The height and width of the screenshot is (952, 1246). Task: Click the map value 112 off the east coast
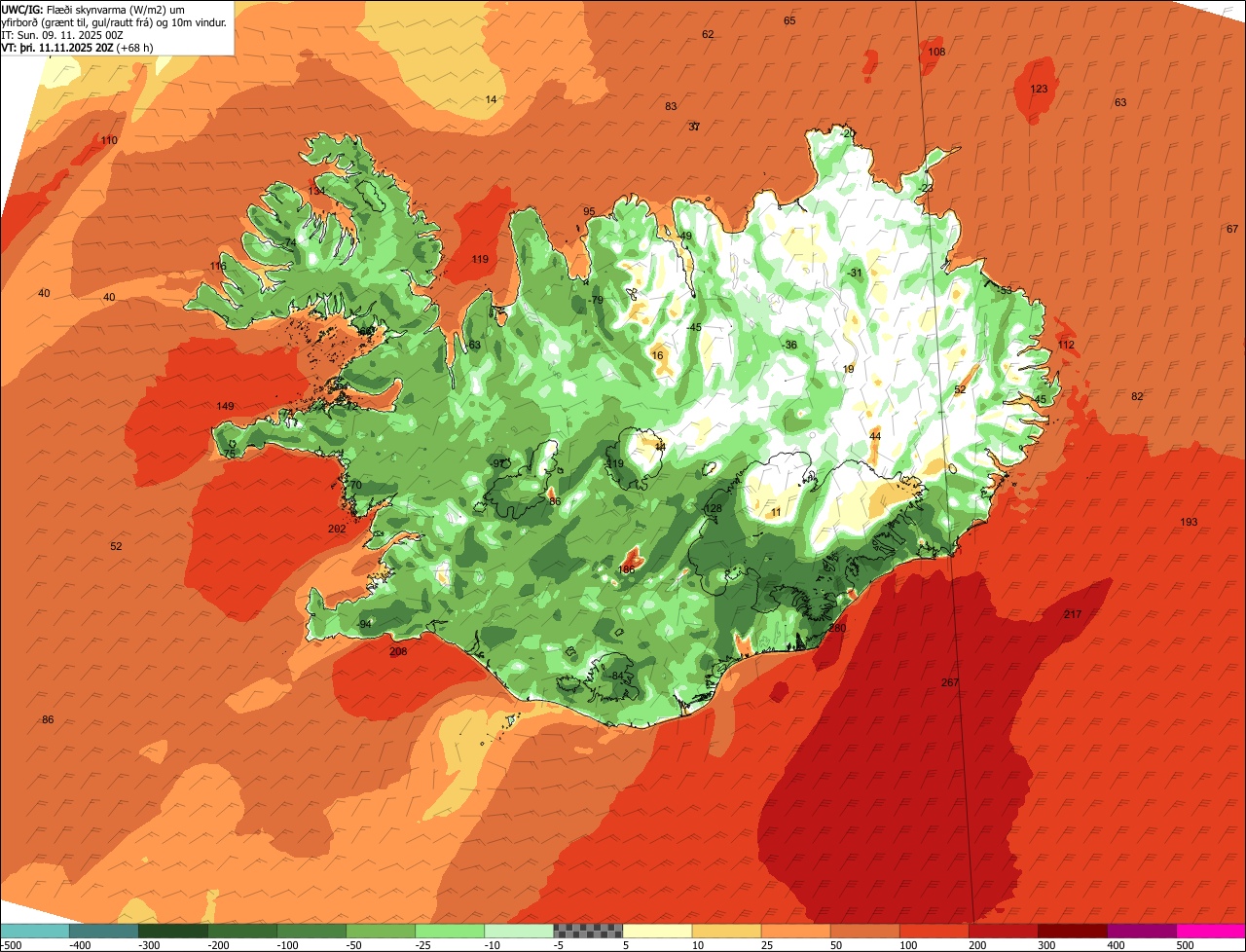(1066, 345)
